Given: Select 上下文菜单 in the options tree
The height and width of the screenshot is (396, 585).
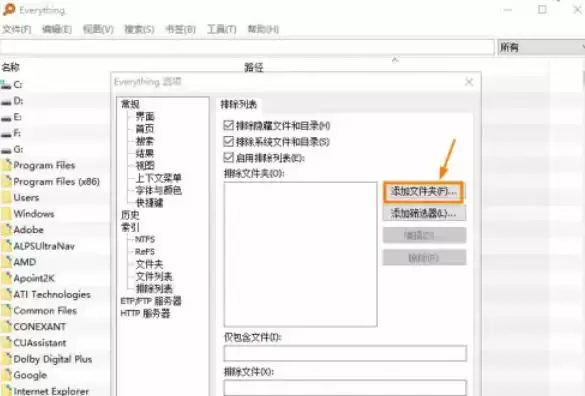Looking at the screenshot, I should click(x=159, y=178).
